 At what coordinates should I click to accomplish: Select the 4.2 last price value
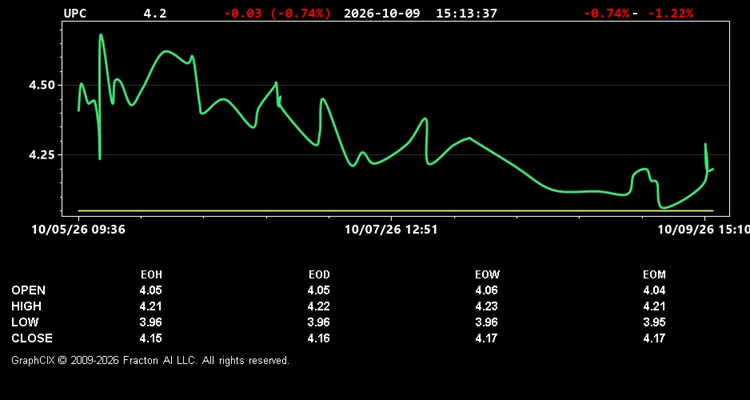155,13
